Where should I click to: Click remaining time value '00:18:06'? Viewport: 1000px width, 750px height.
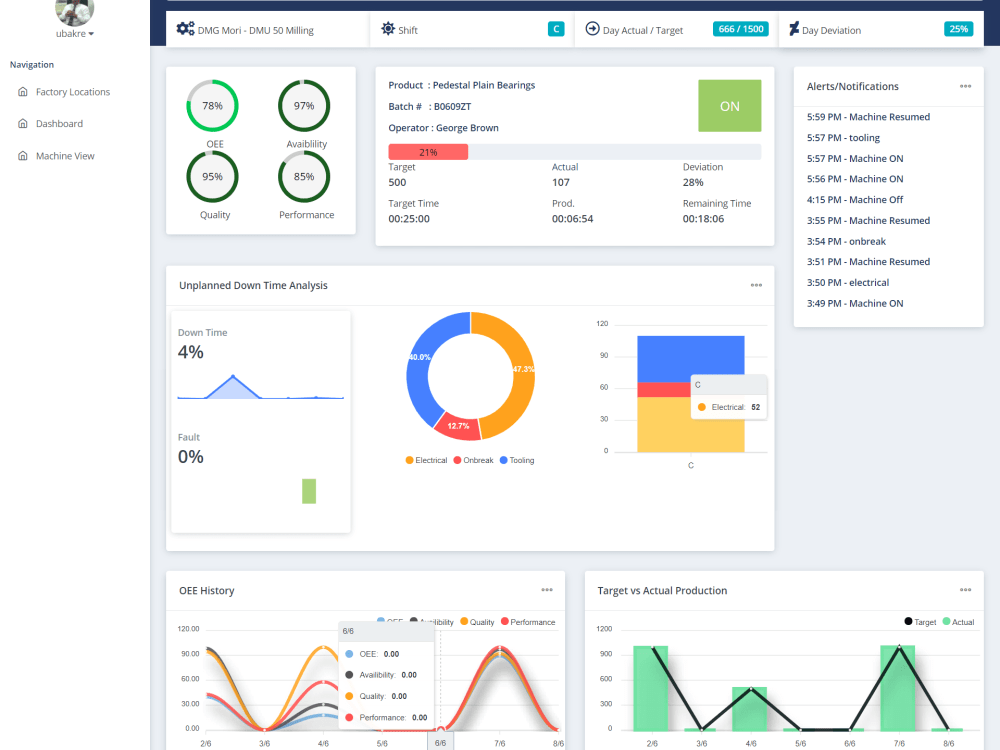pos(703,219)
